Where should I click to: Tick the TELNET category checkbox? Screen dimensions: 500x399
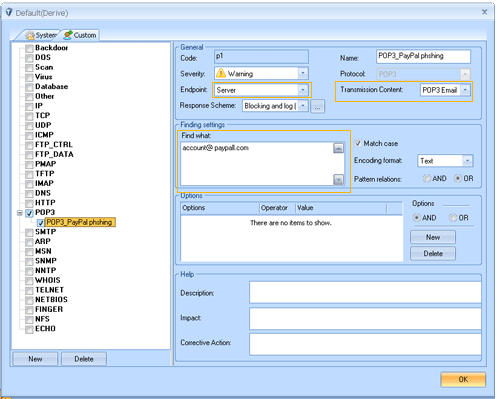[29, 290]
